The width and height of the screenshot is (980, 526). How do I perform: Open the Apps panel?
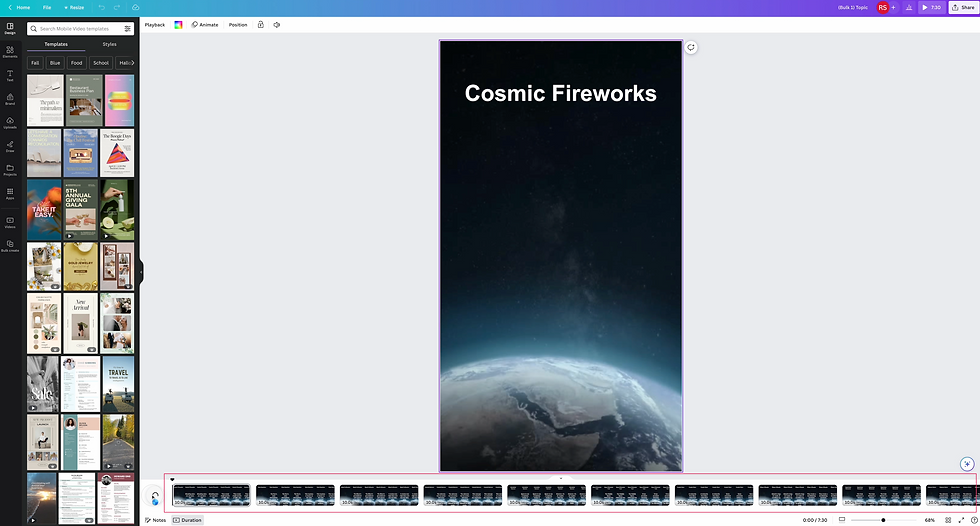(x=10, y=194)
